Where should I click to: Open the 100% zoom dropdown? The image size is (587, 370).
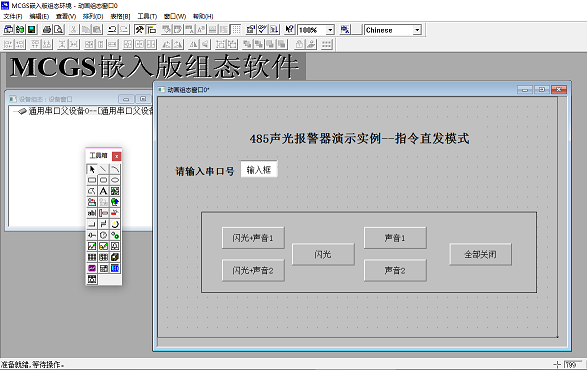pyautogui.click(x=330, y=30)
